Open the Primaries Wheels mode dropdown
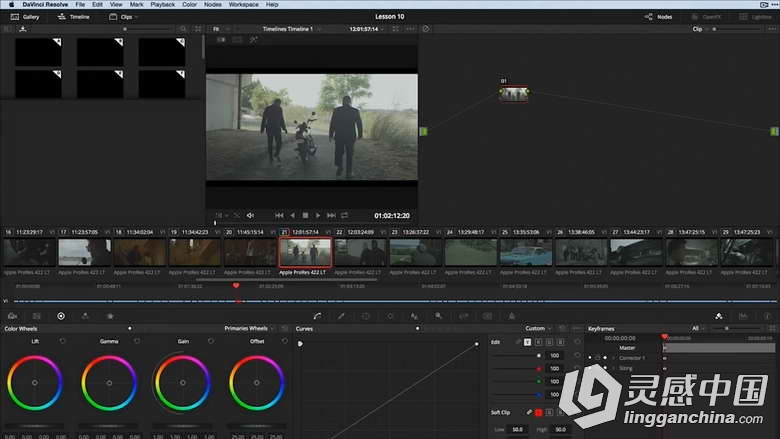The width and height of the screenshot is (780, 439). coord(249,329)
